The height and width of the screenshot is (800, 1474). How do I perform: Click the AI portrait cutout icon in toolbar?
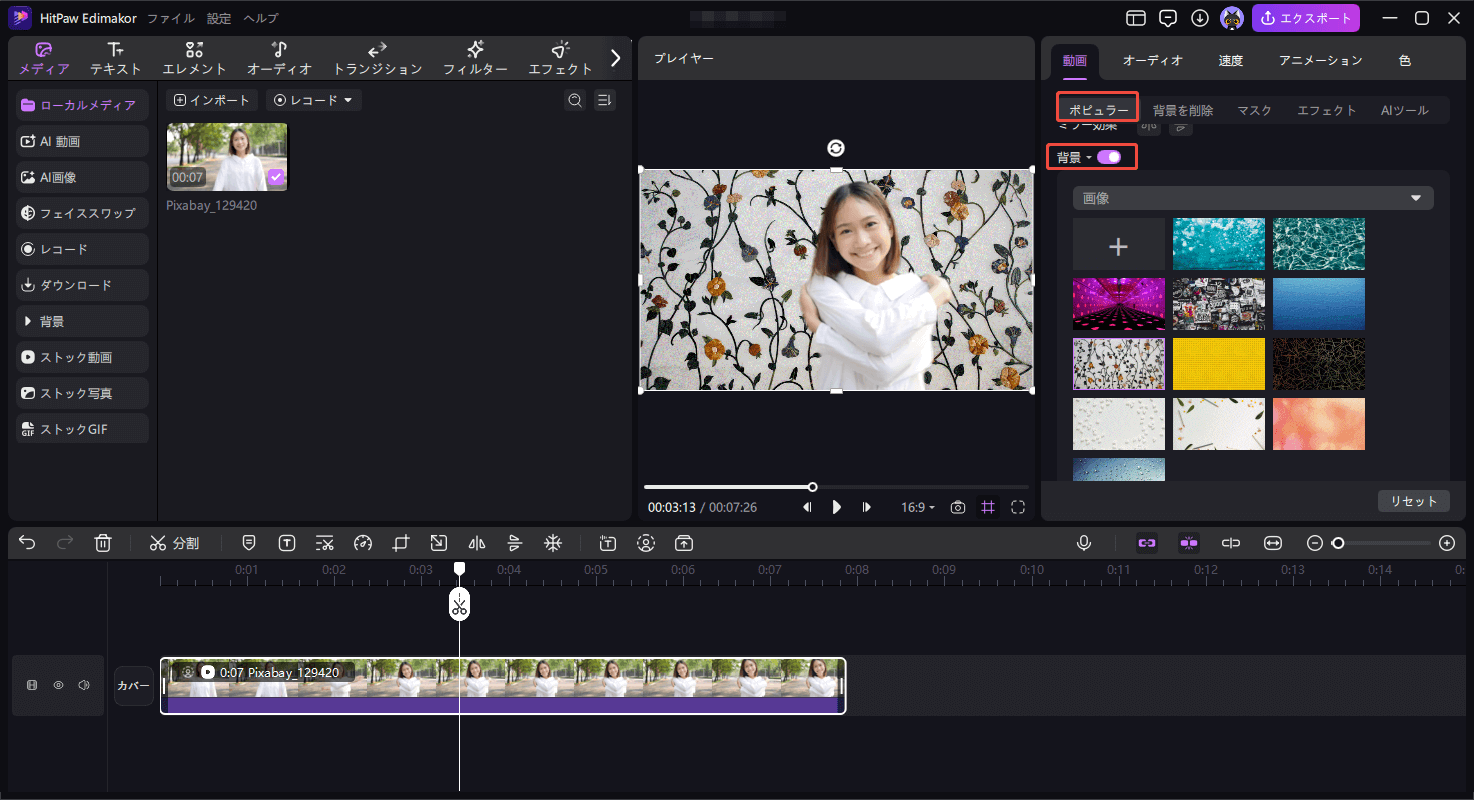[646, 543]
